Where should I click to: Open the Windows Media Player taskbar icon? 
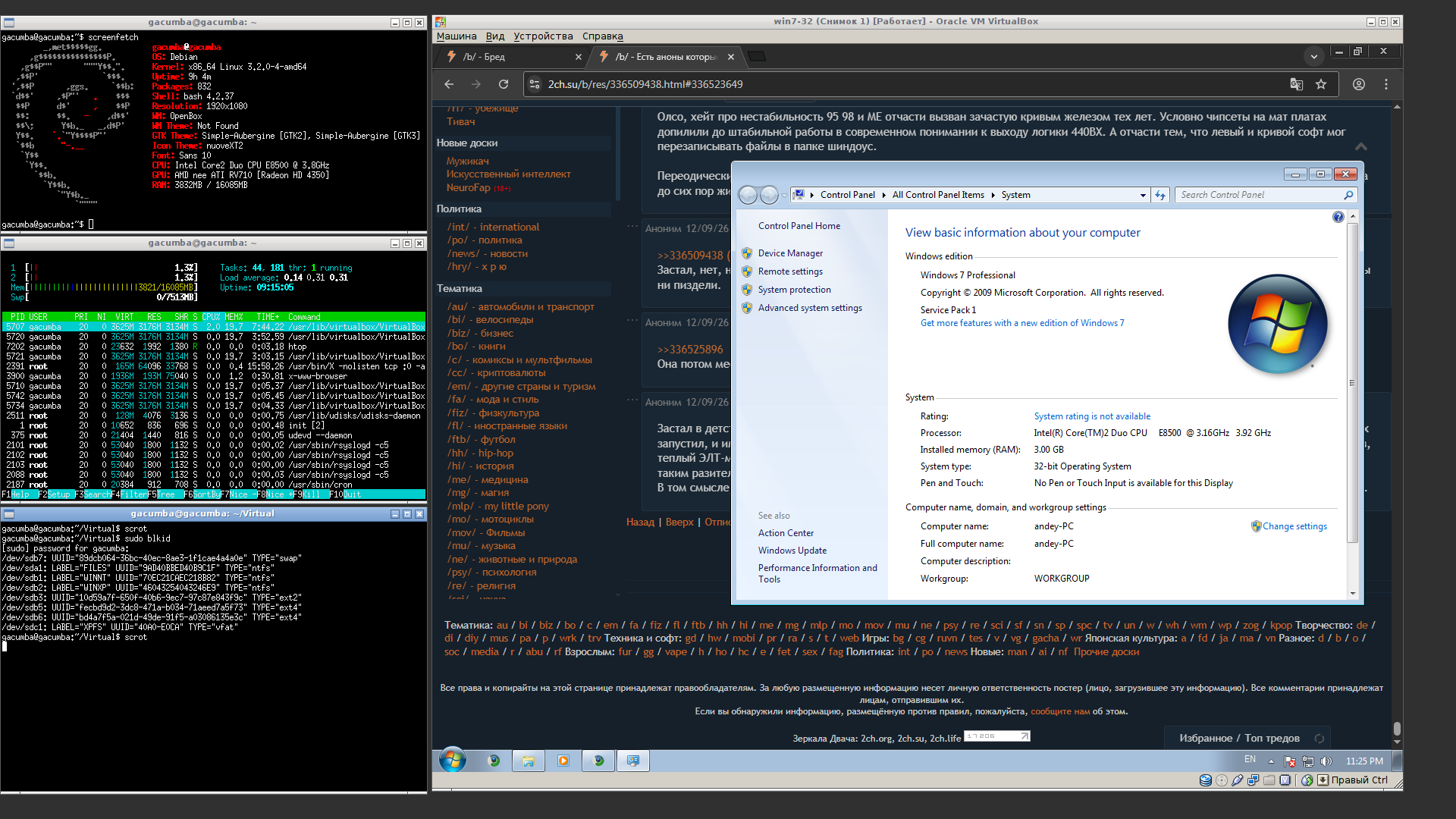[x=563, y=761]
